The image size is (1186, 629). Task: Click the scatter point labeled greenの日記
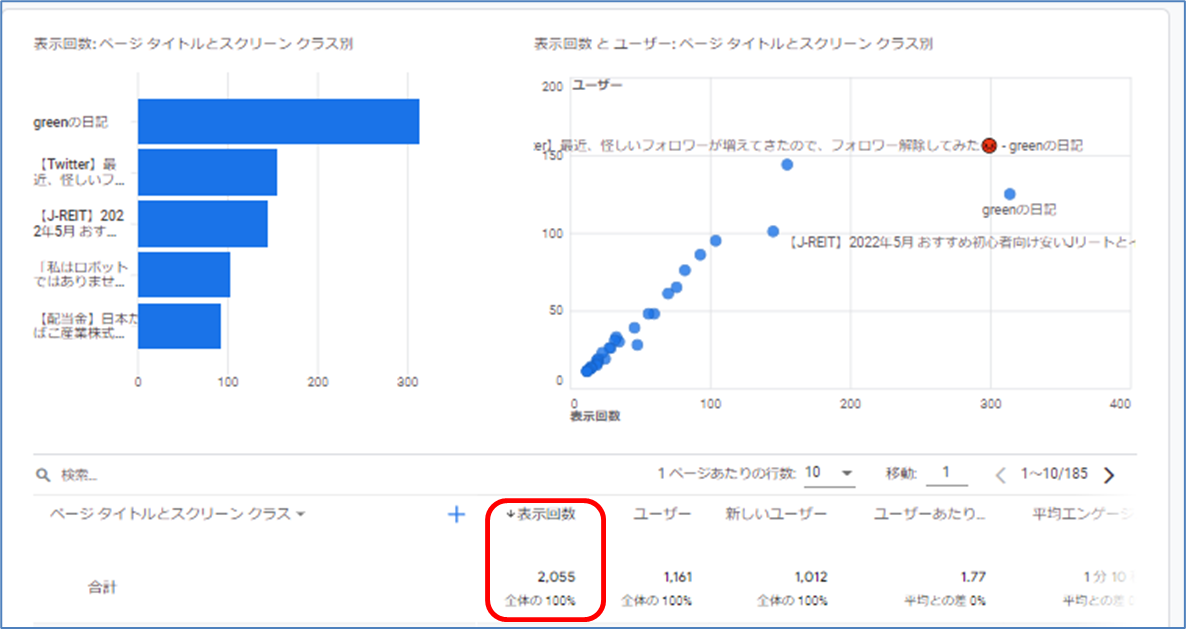click(x=1009, y=194)
